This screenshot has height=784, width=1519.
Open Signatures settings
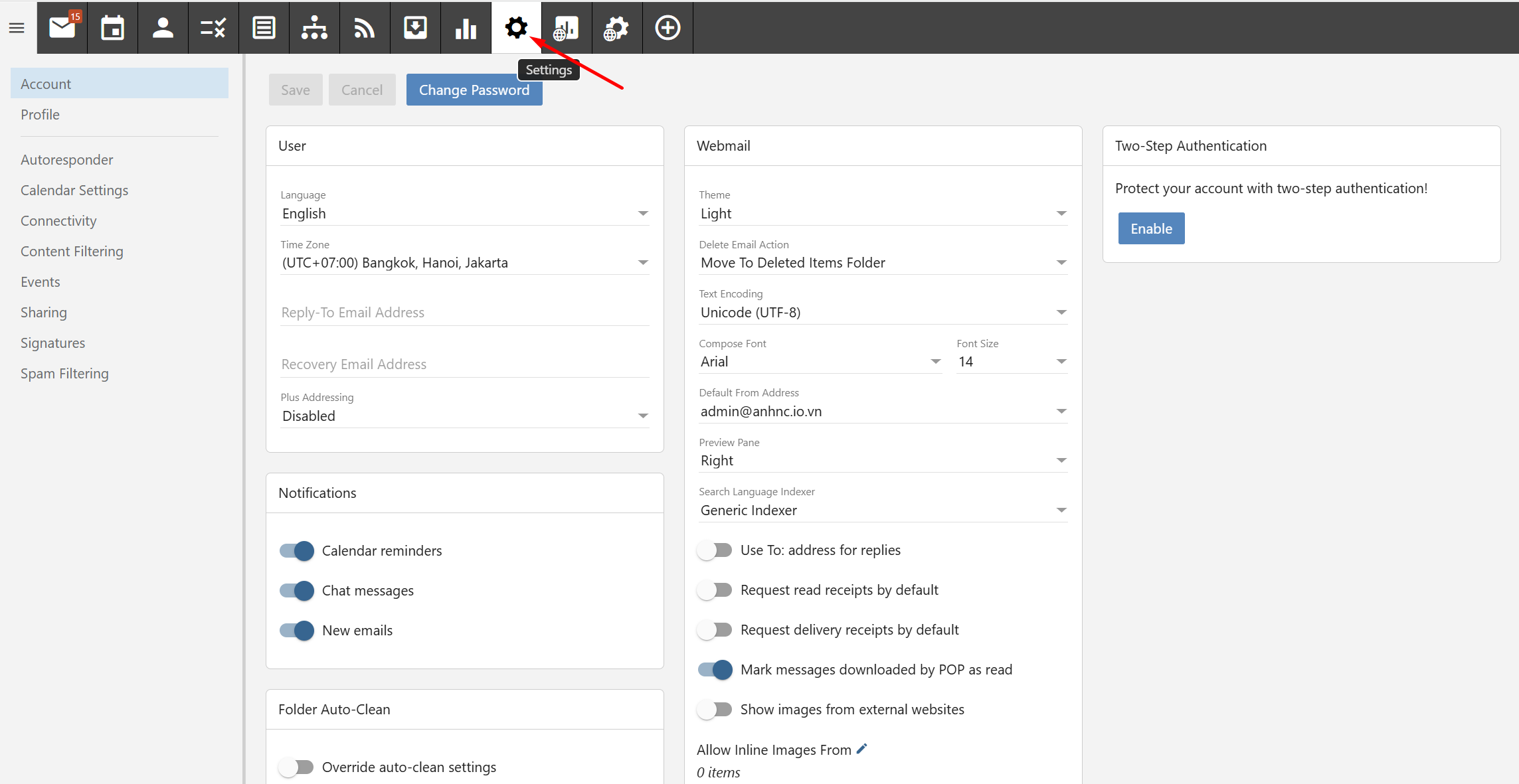(x=120, y=343)
